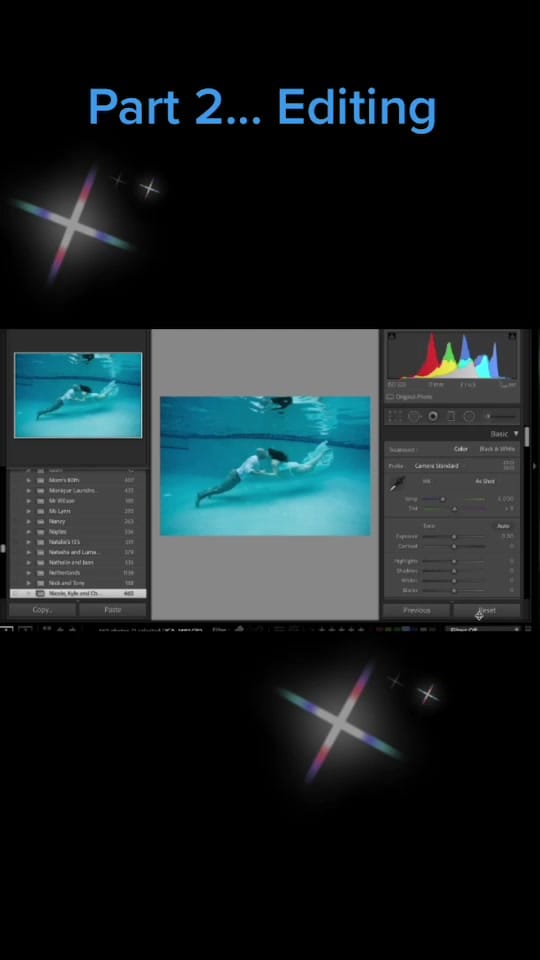Click the Basic panel header label
The height and width of the screenshot is (960, 540).
[499, 433]
